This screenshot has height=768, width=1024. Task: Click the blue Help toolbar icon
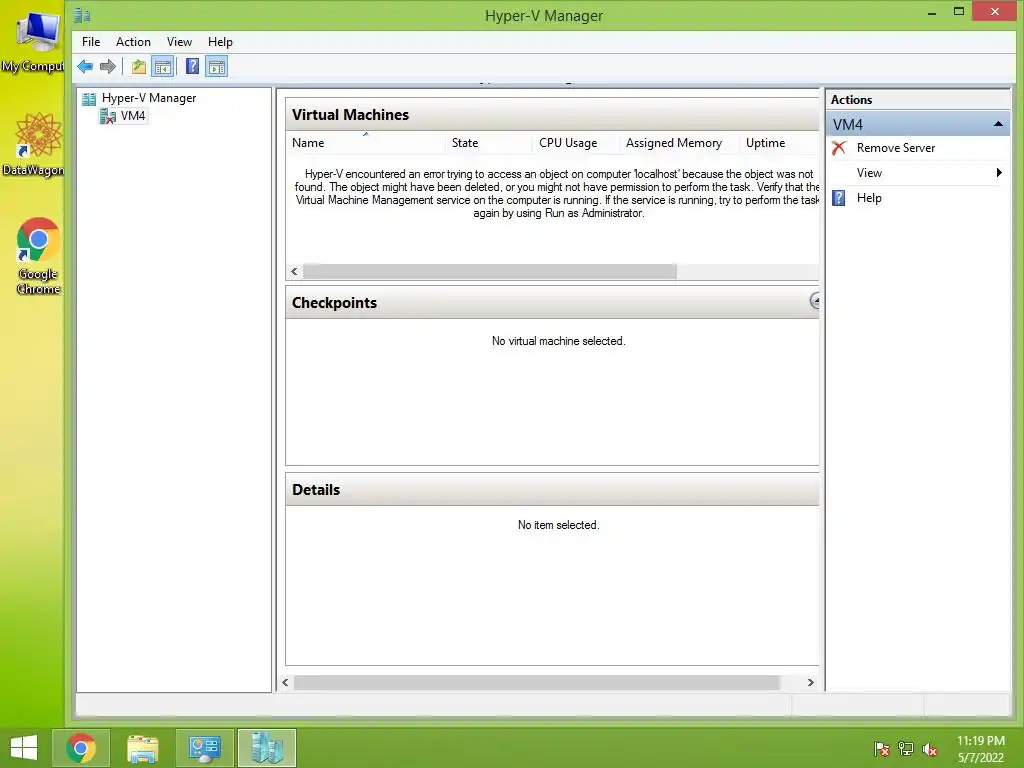[x=192, y=67]
